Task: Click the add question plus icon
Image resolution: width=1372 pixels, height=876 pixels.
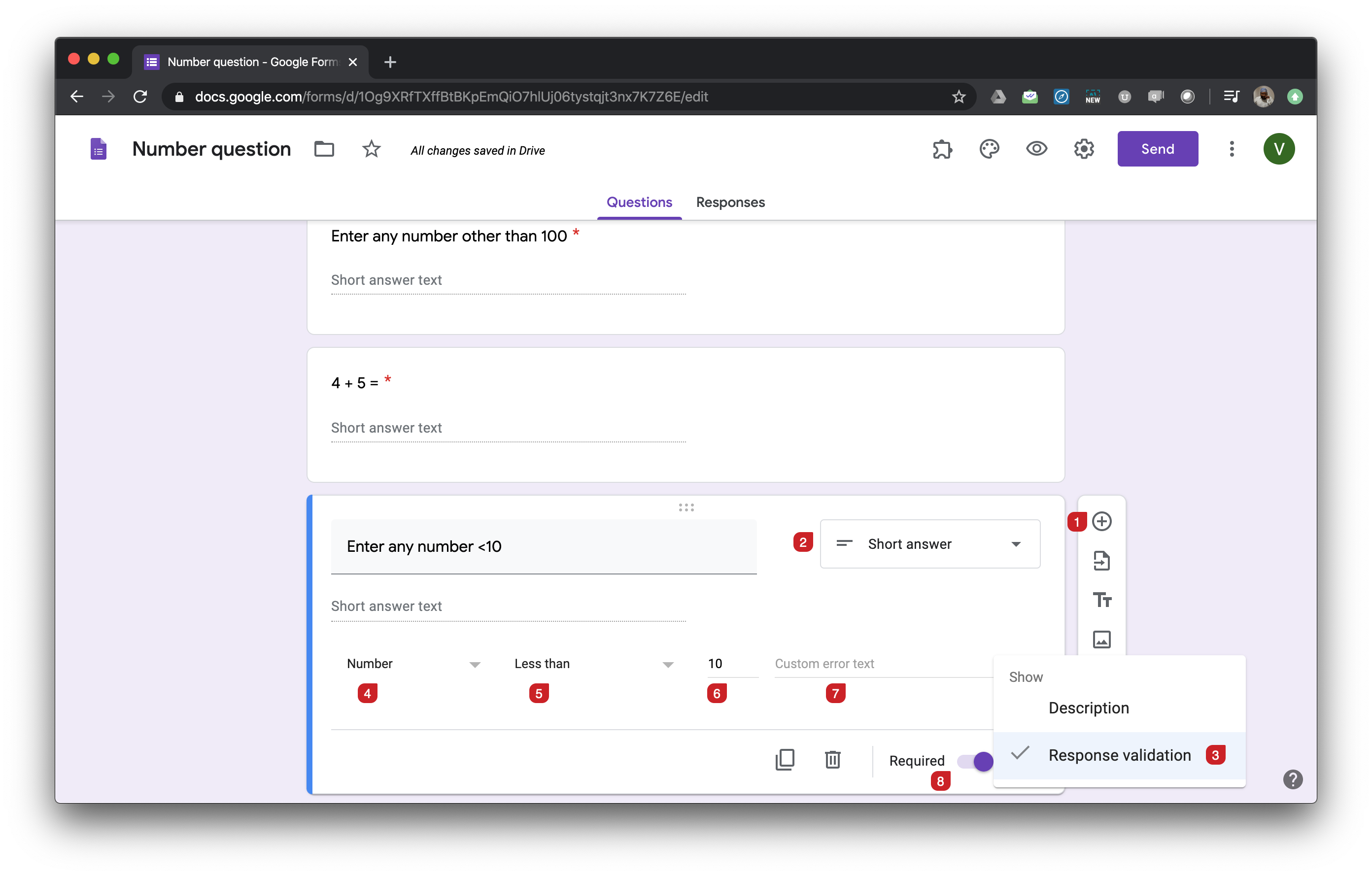Action: (1101, 521)
